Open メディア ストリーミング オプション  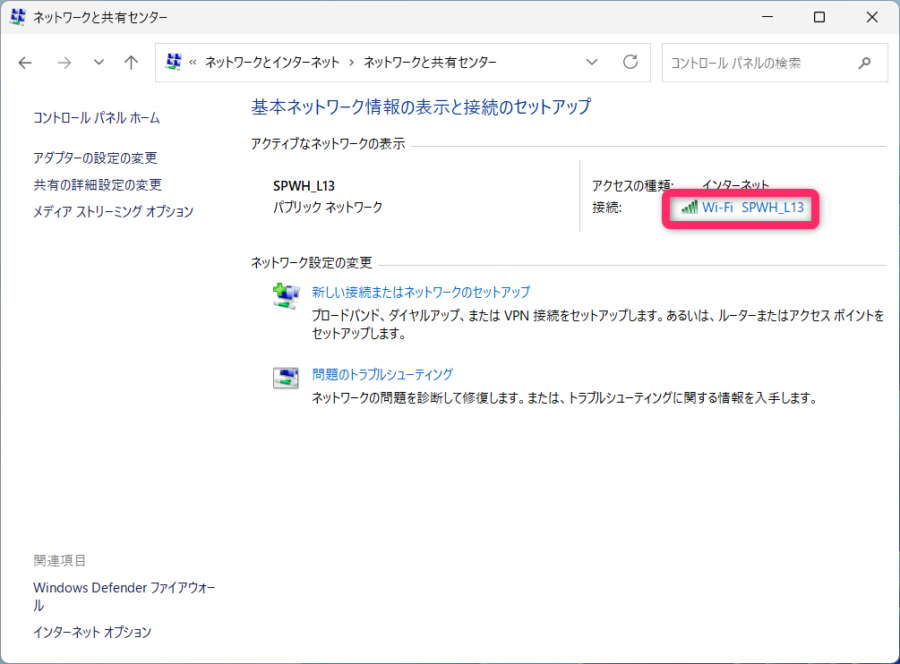[x=113, y=212]
